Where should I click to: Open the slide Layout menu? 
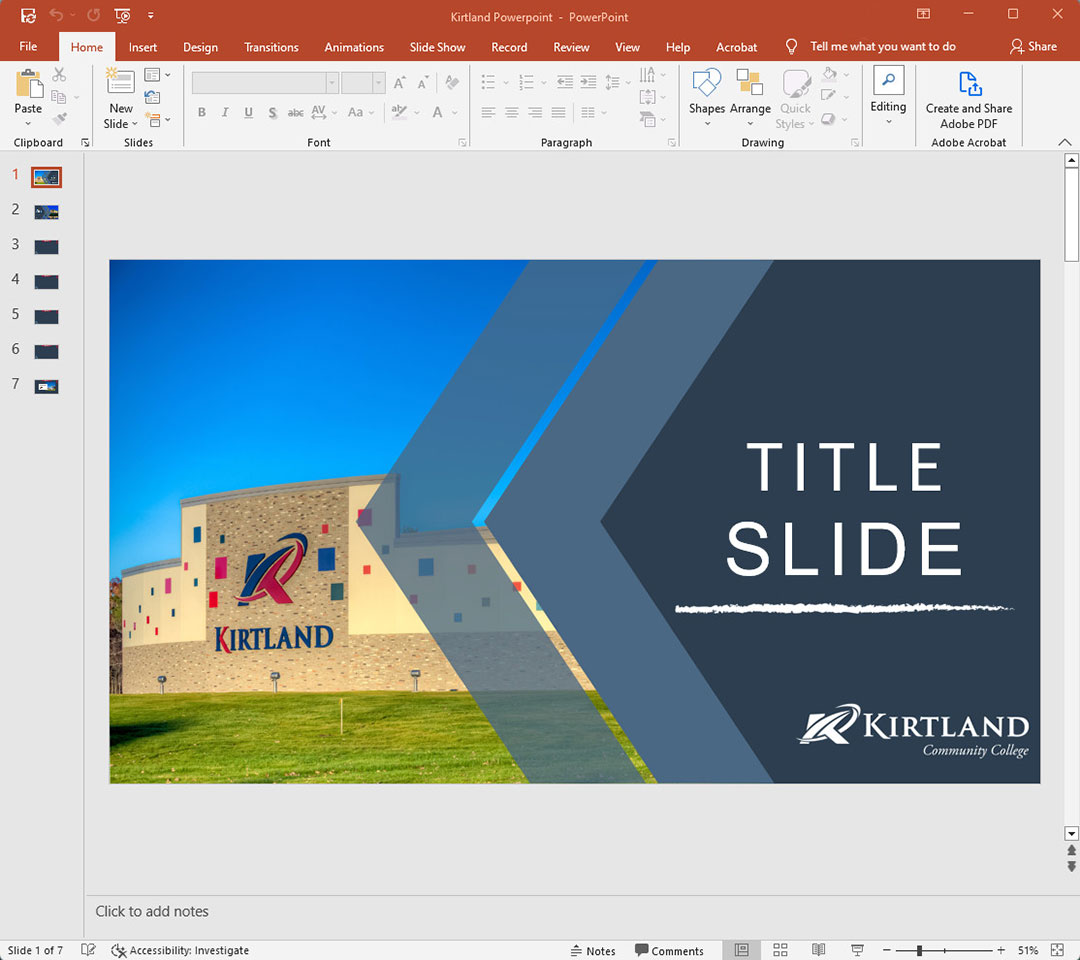tap(158, 74)
